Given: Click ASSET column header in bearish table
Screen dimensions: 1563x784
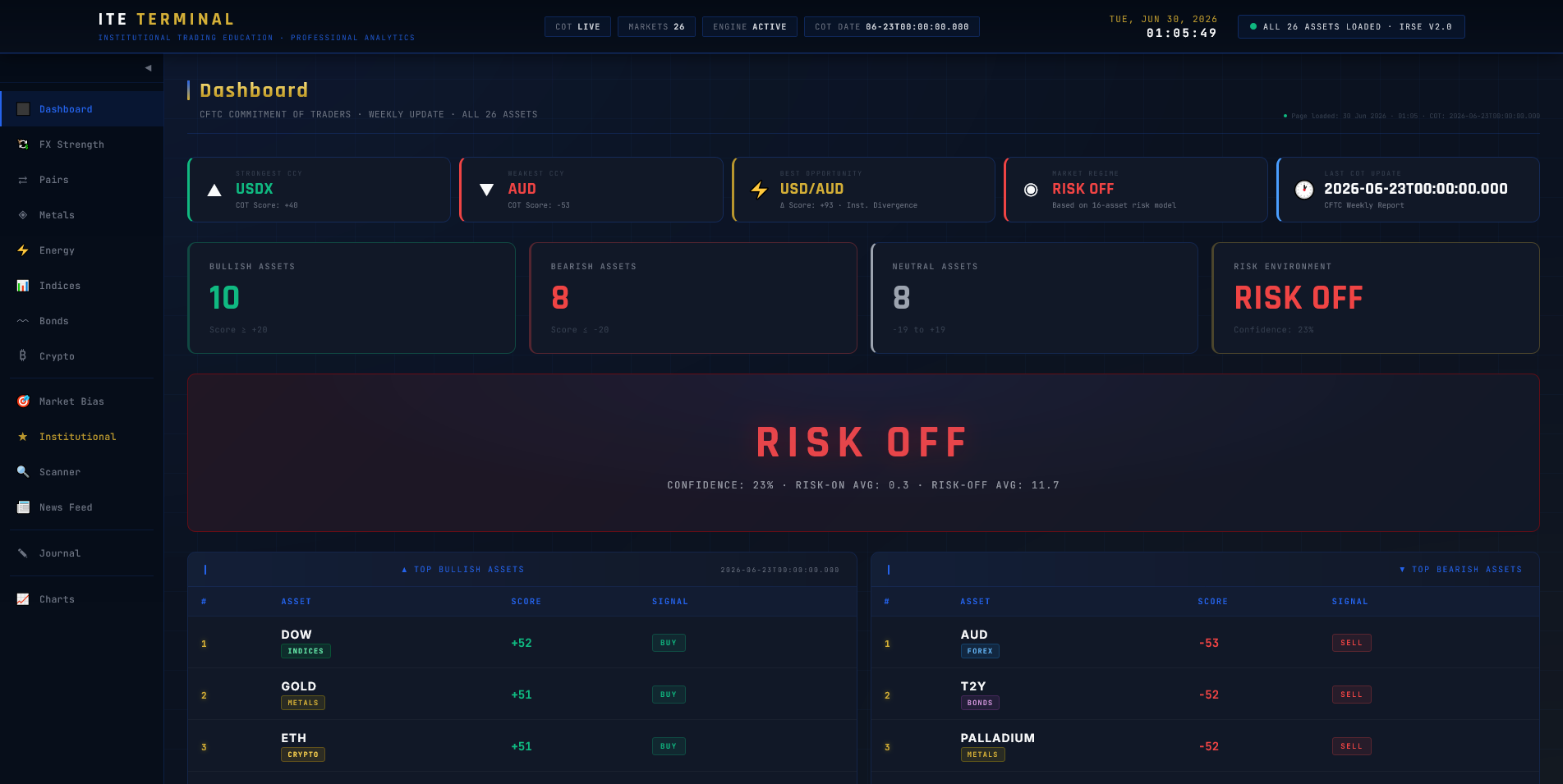Looking at the screenshot, I should [x=975, y=602].
